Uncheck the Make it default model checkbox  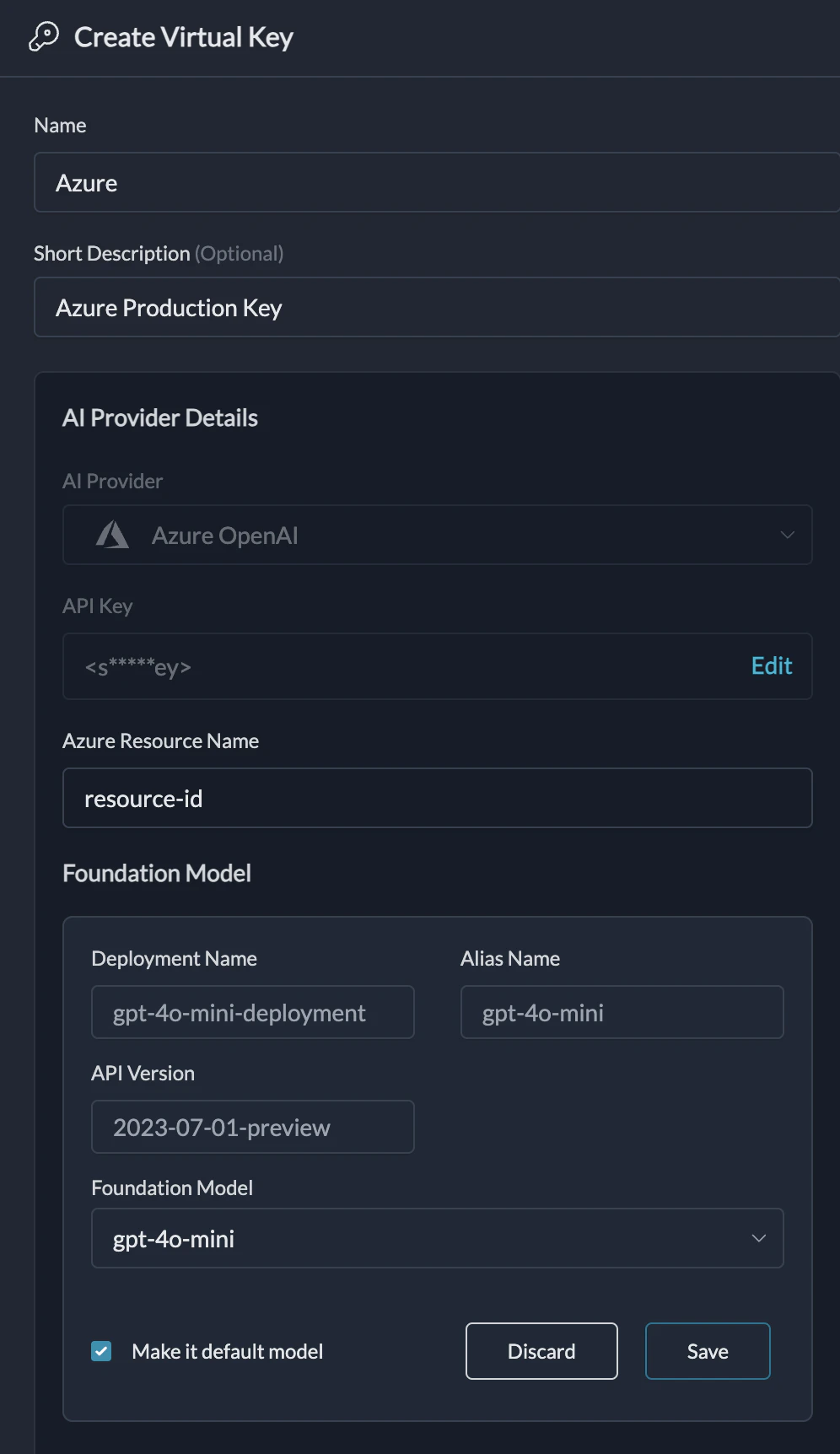[101, 1351]
